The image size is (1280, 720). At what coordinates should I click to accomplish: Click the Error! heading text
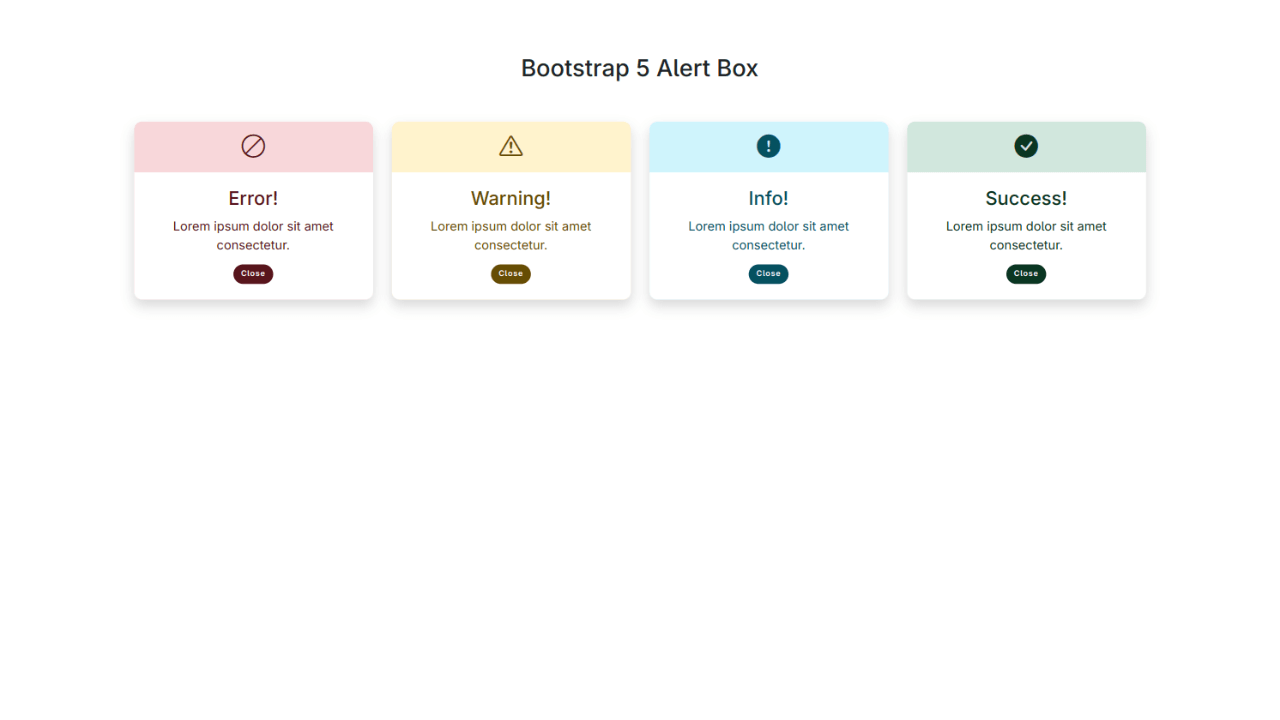pyautogui.click(x=253, y=198)
